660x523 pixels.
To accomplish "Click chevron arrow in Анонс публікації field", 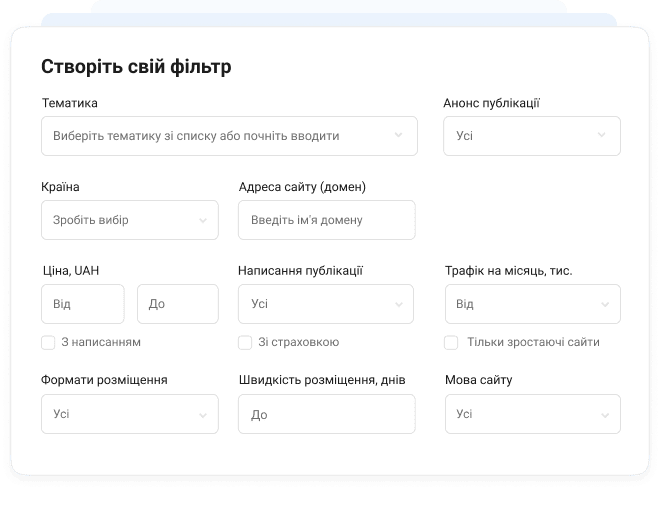I will coord(602,135).
